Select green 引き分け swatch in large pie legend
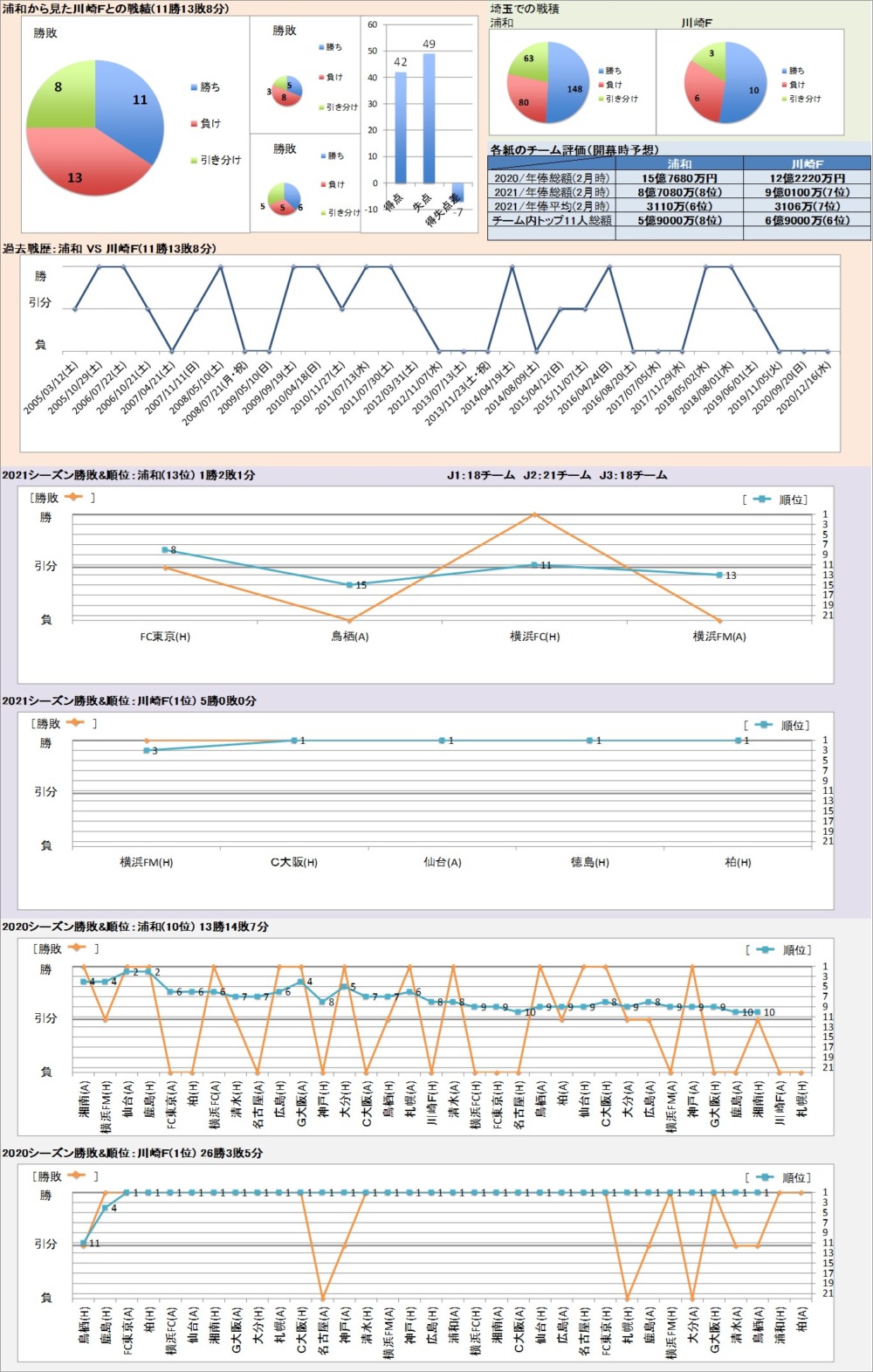This screenshot has width=873, height=1372. coord(193,161)
